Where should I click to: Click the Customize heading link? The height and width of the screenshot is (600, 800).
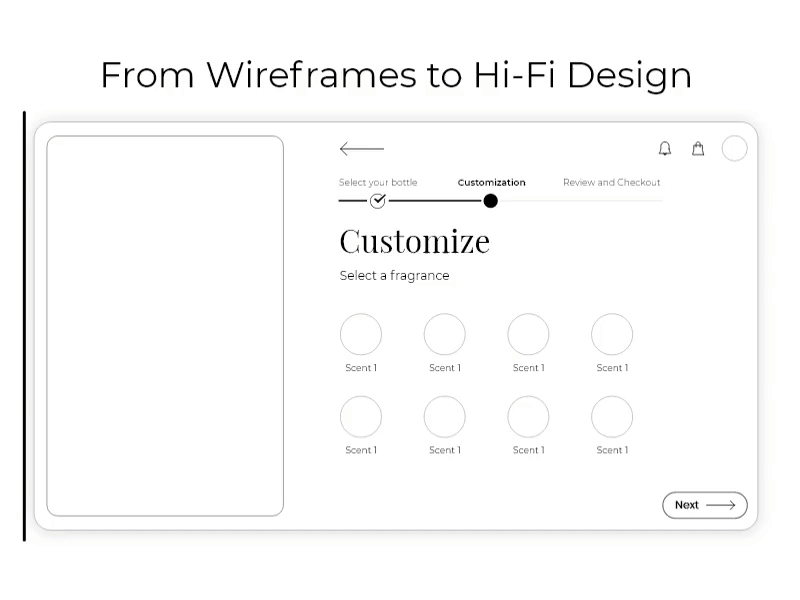(414, 240)
